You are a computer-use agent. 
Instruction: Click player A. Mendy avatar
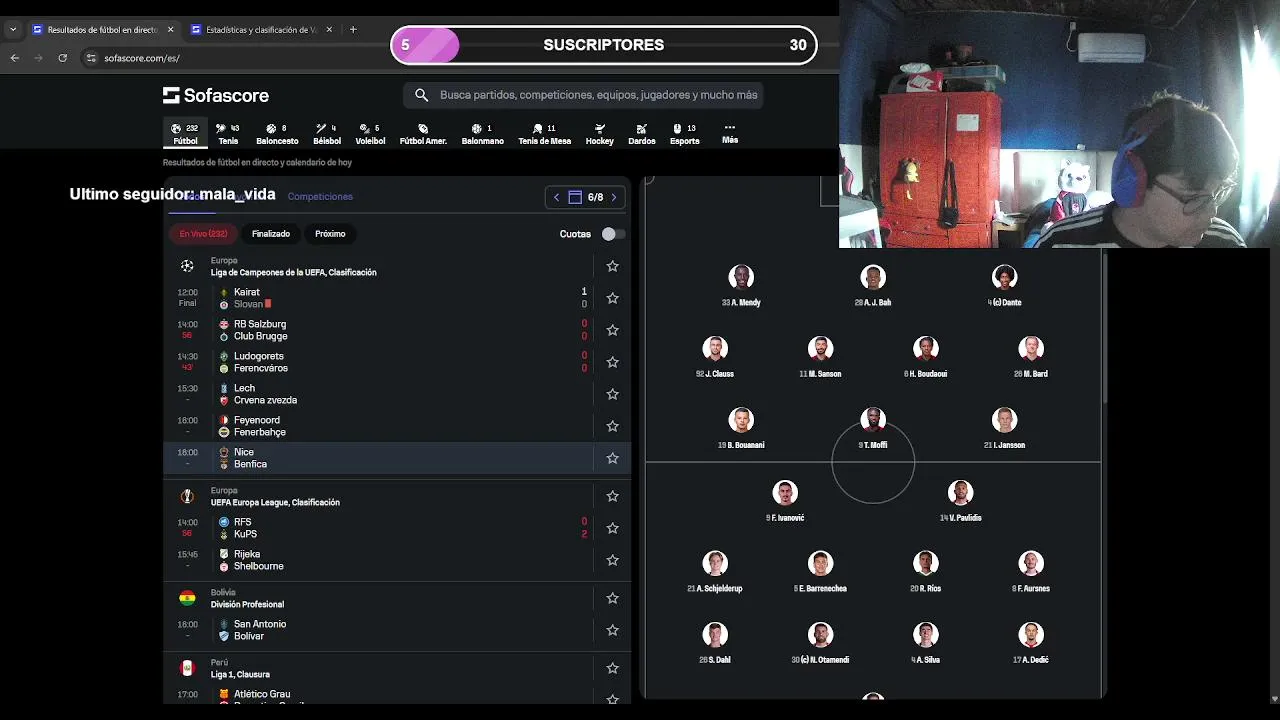741,277
